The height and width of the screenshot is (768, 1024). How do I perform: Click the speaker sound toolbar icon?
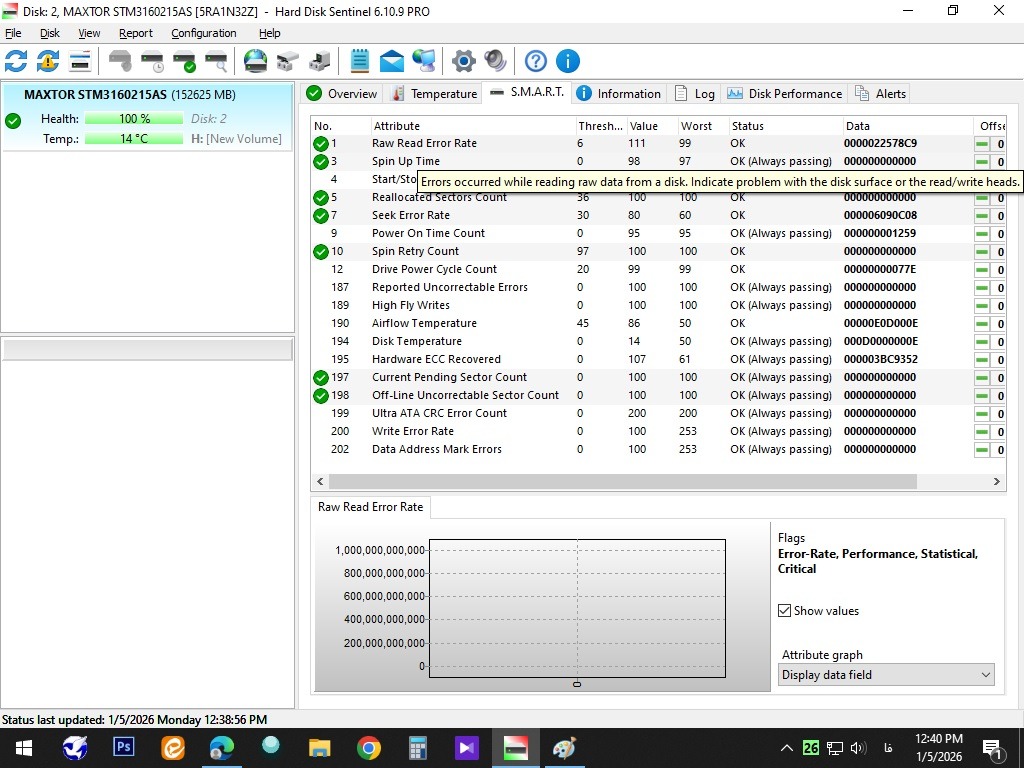[495, 61]
